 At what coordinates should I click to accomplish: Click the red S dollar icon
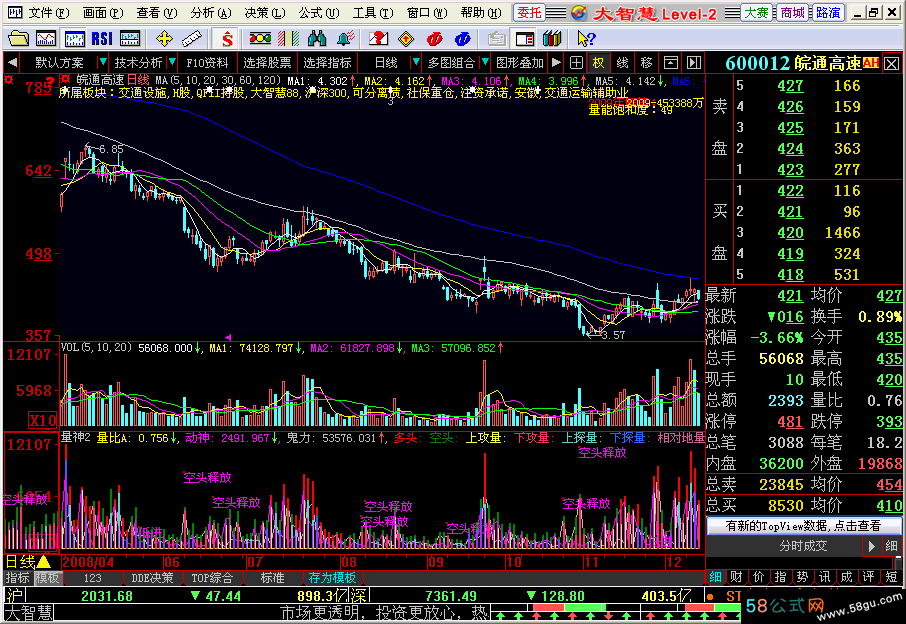click(226, 39)
